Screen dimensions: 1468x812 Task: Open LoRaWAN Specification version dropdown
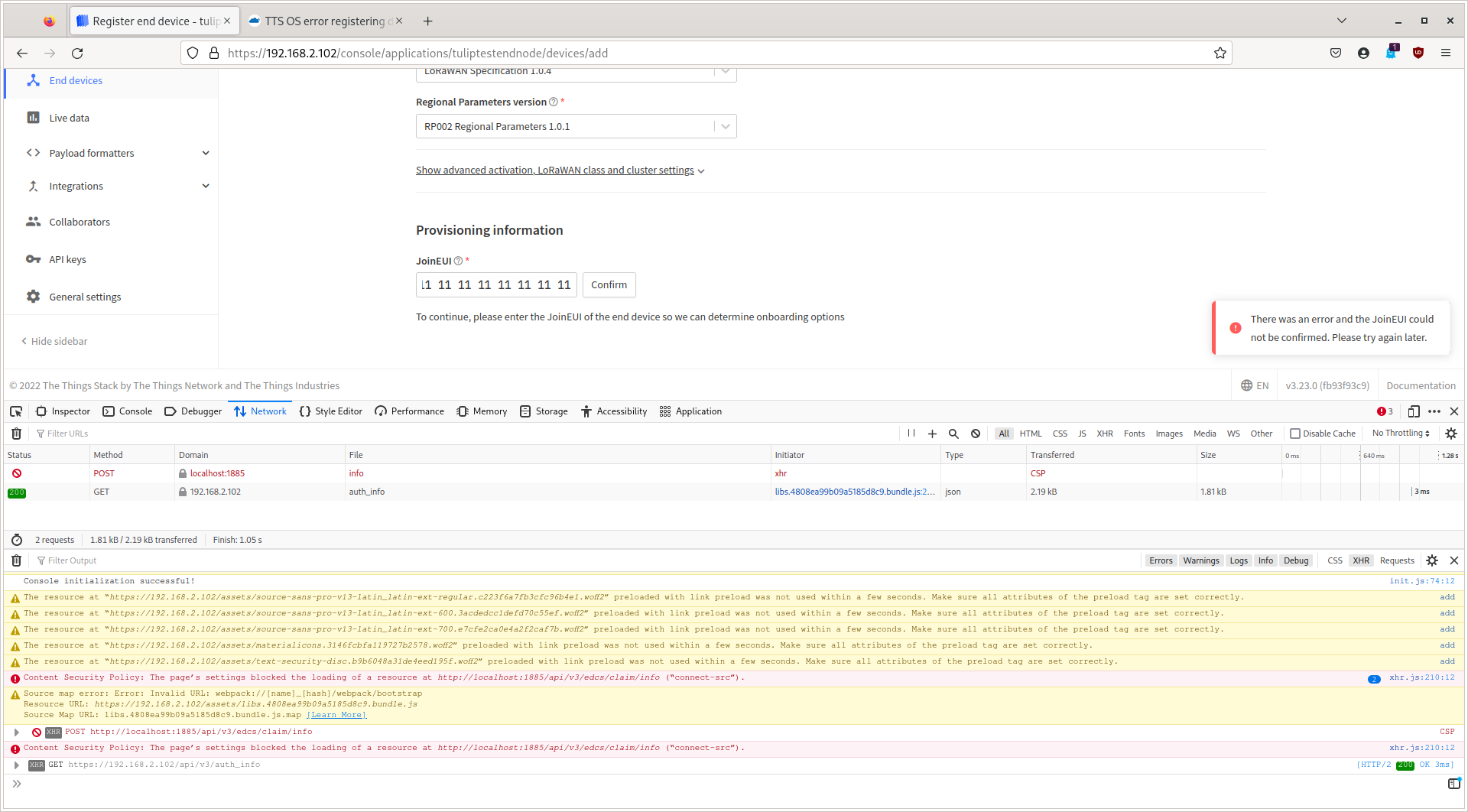(576, 73)
